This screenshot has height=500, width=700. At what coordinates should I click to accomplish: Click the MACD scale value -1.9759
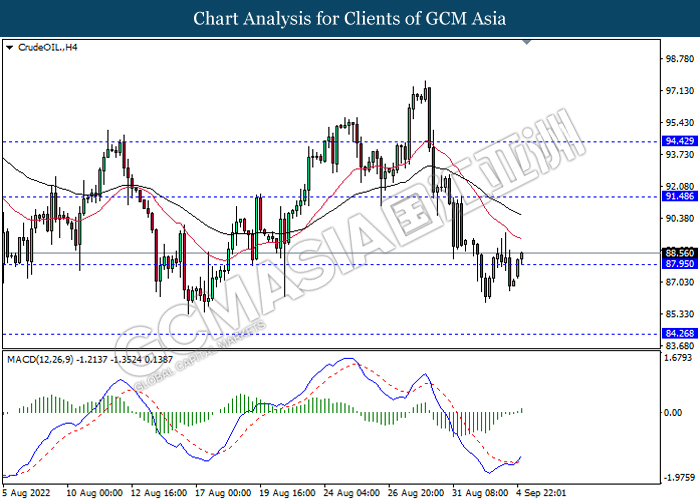[x=679, y=478]
